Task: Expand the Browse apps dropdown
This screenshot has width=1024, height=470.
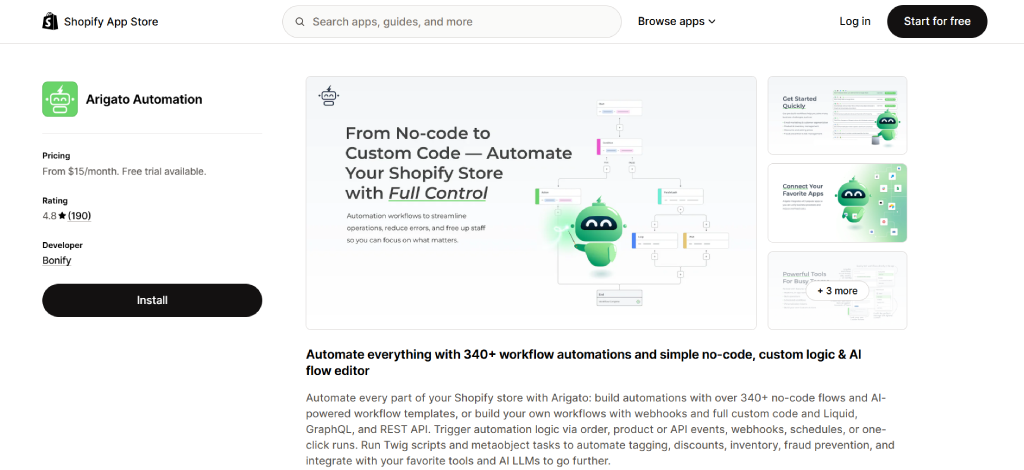Action: coord(677,22)
